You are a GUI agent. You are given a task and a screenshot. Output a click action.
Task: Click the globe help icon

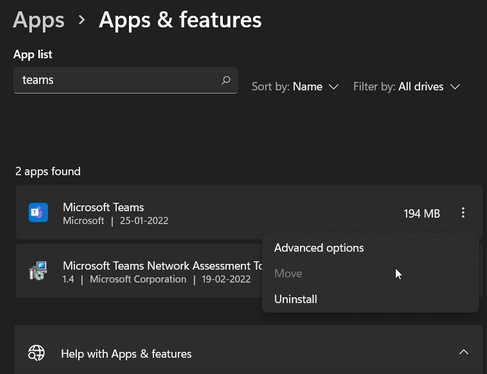36,353
